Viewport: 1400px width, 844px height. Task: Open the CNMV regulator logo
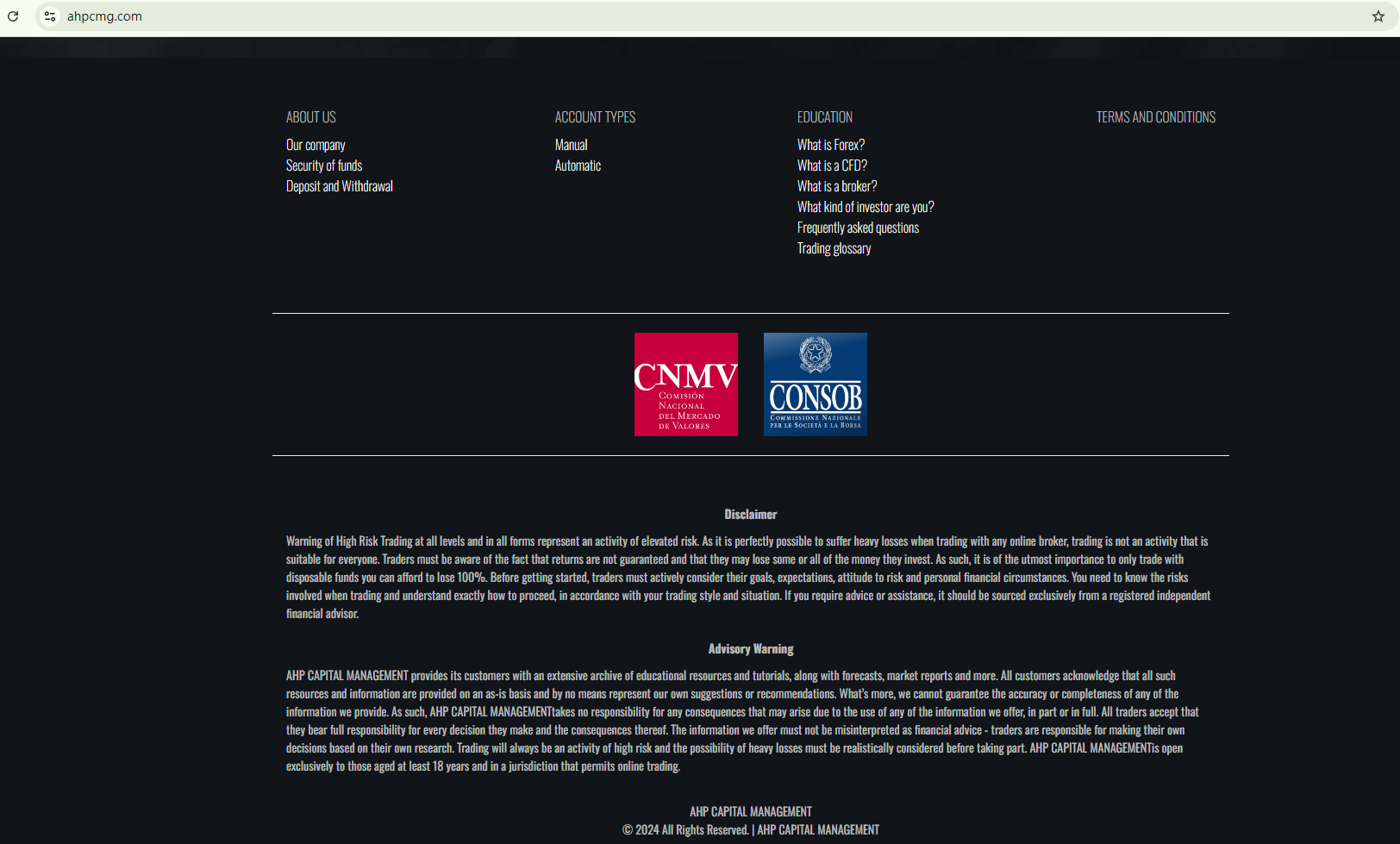686,384
